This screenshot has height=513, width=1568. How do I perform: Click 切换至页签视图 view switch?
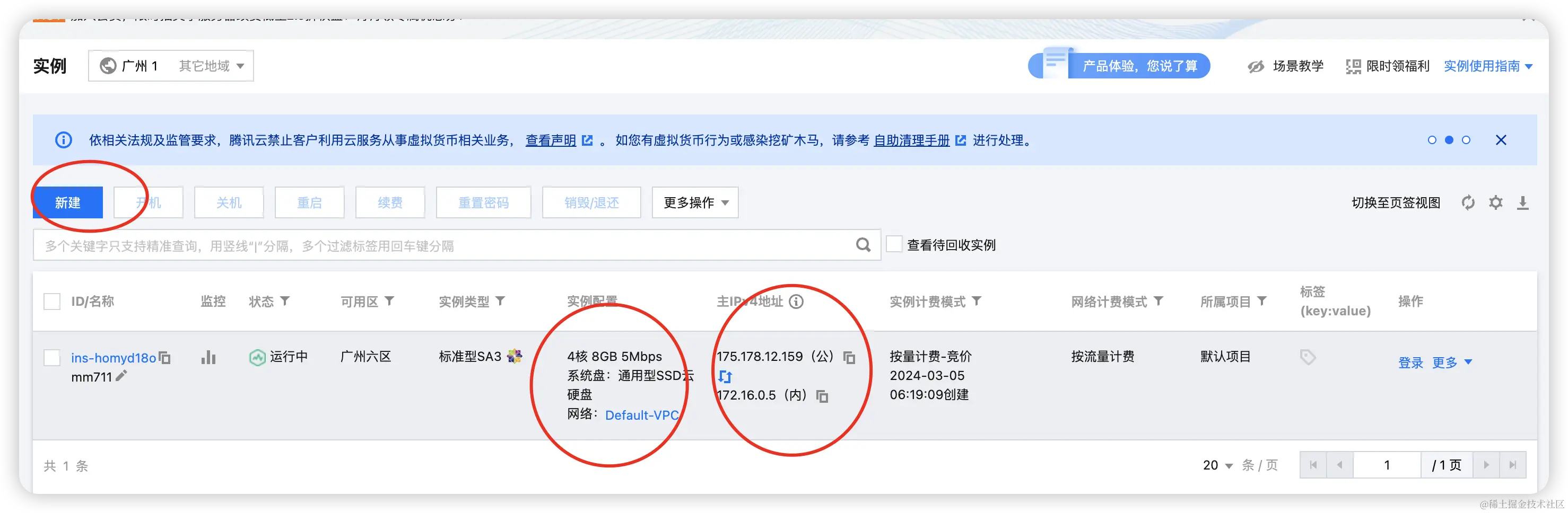coord(1396,202)
